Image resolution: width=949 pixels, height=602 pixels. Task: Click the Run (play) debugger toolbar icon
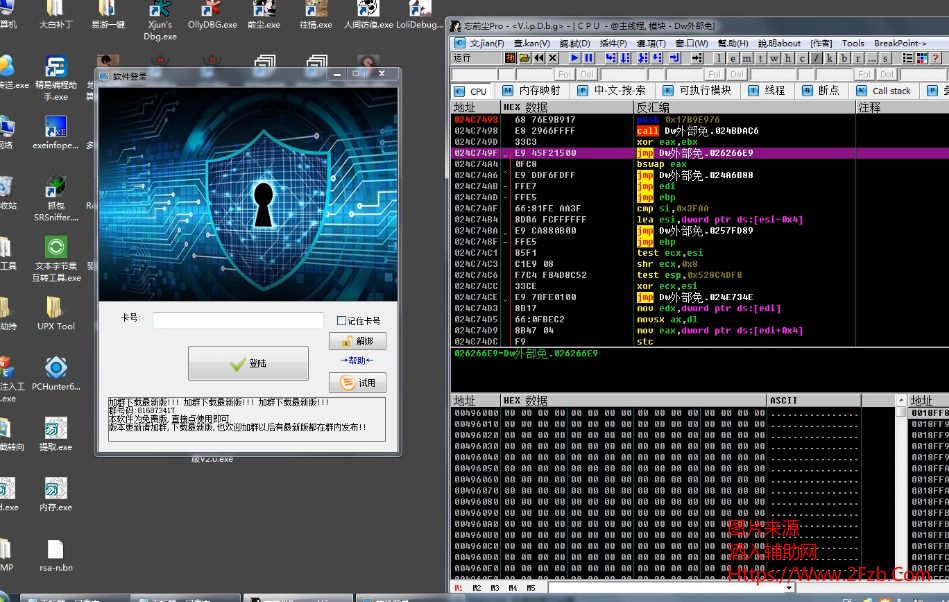[x=575, y=58]
